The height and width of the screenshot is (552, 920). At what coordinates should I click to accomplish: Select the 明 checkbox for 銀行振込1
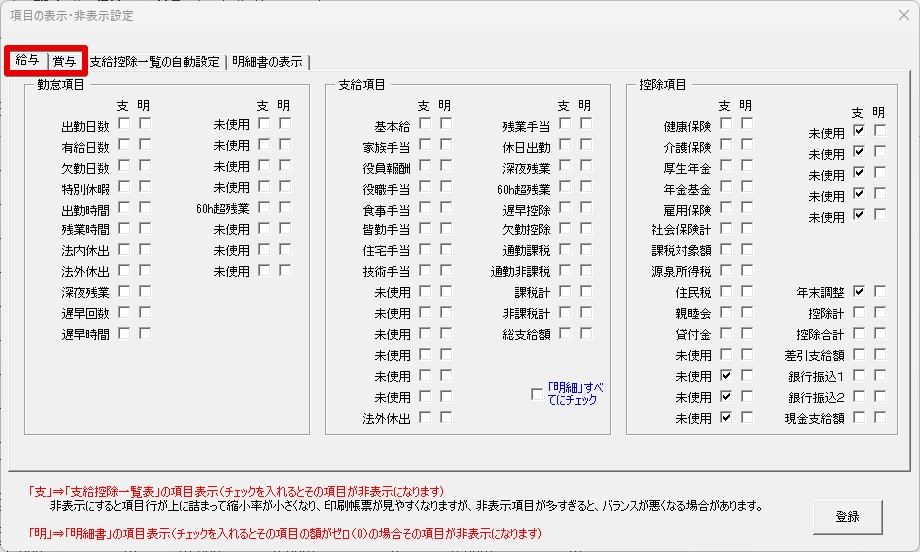[x=879, y=375]
